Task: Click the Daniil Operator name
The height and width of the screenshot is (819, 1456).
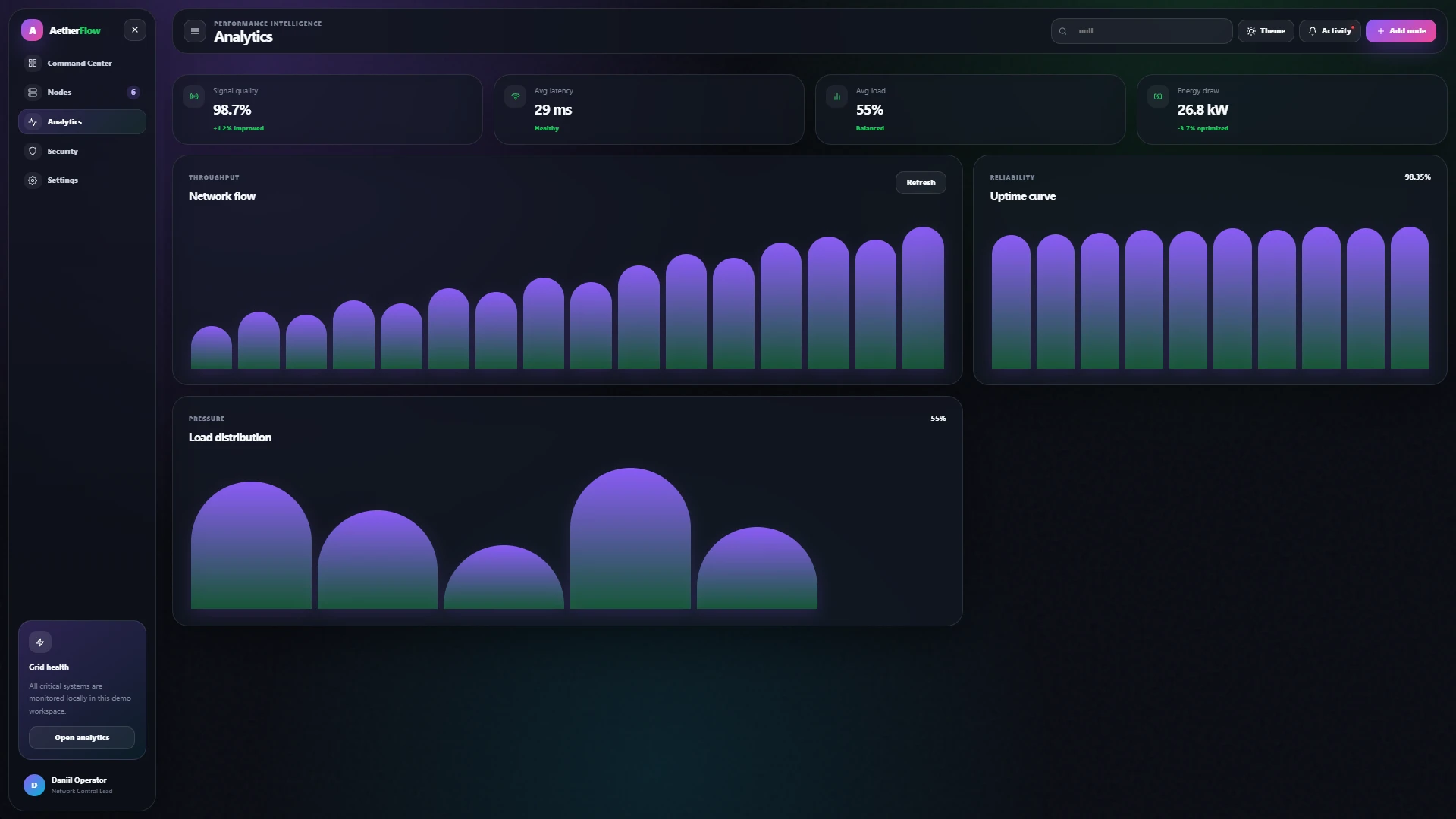Action: (x=79, y=780)
